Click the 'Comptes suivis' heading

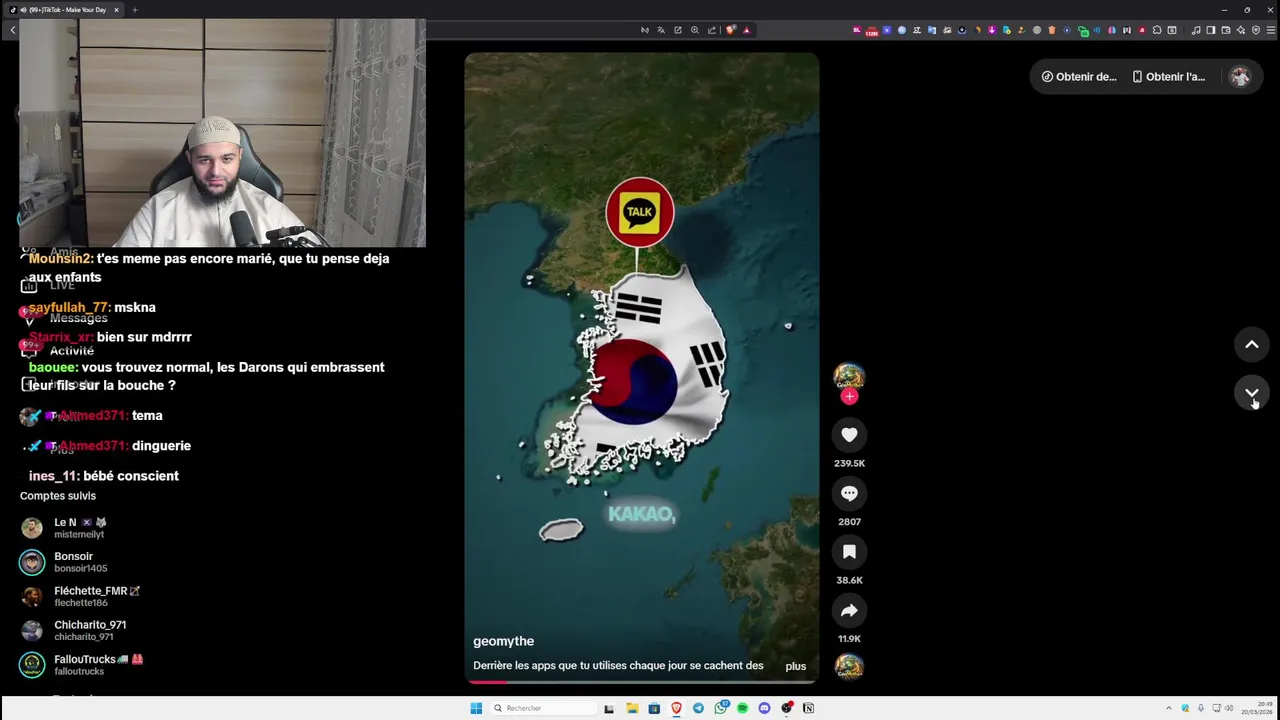[58, 496]
